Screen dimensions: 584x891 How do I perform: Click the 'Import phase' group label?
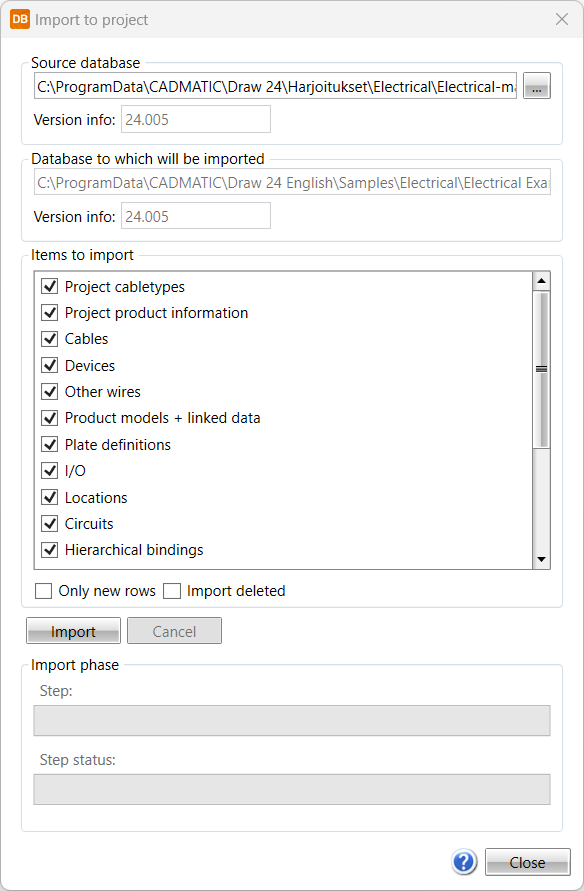click(75, 665)
